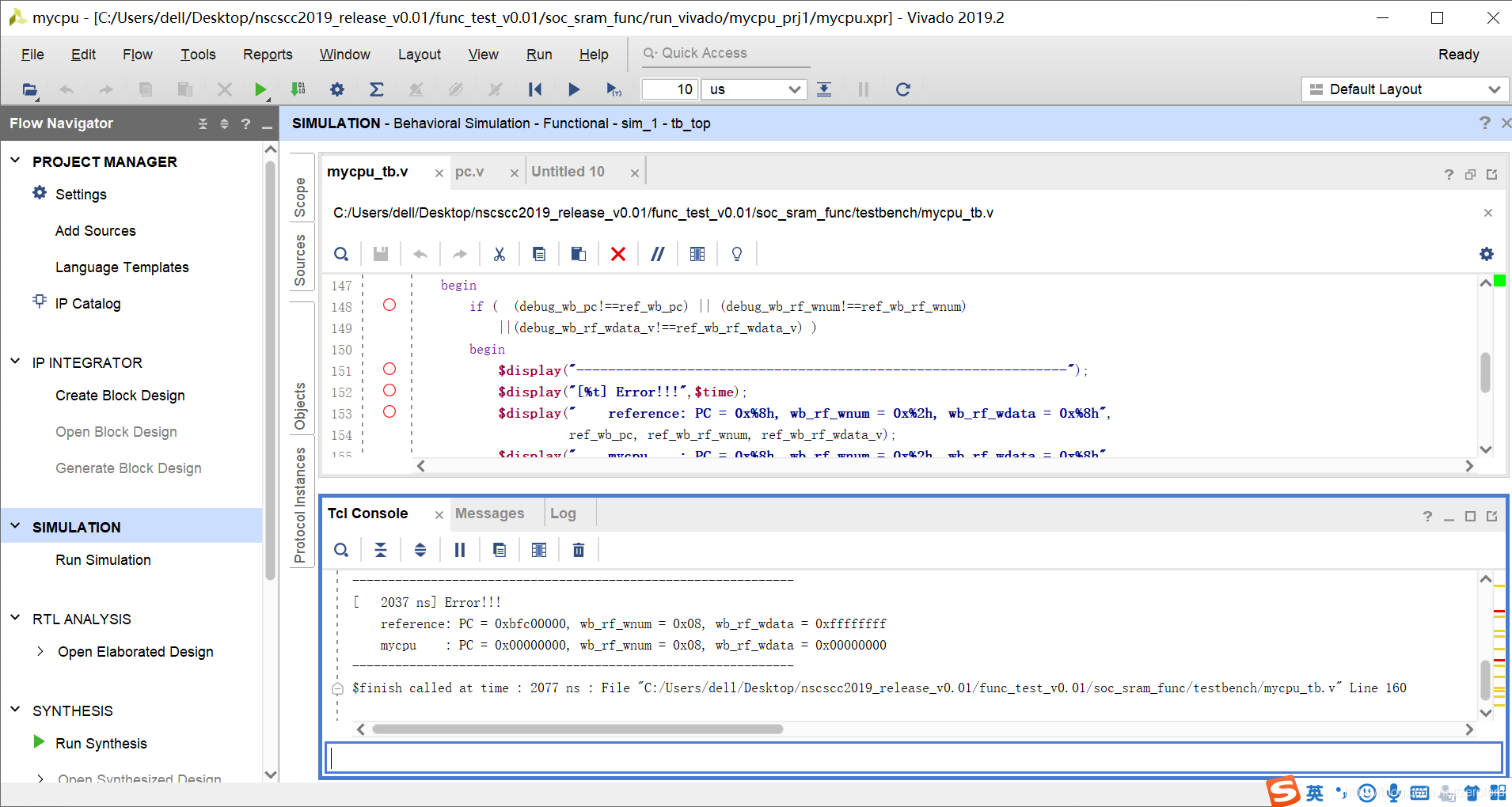Expand Open Elaborated Design item
The width and height of the screenshot is (1512, 807).
pos(40,651)
